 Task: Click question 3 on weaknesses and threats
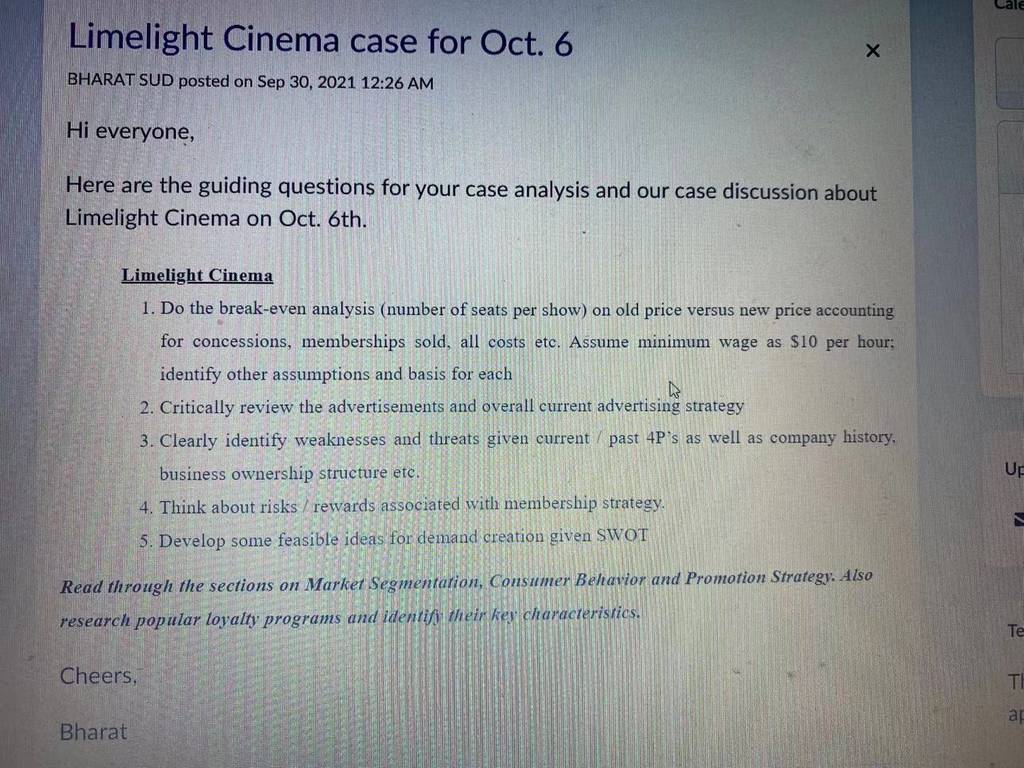click(x=517, y=455)
